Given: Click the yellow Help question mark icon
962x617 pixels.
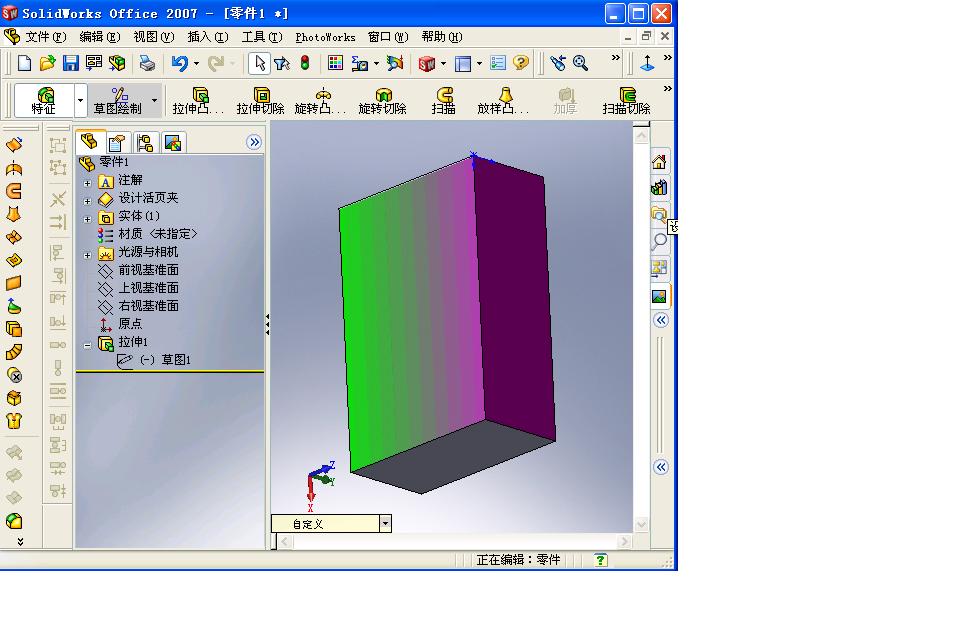Looking at the screenshot, I should [x=521, y=63].
